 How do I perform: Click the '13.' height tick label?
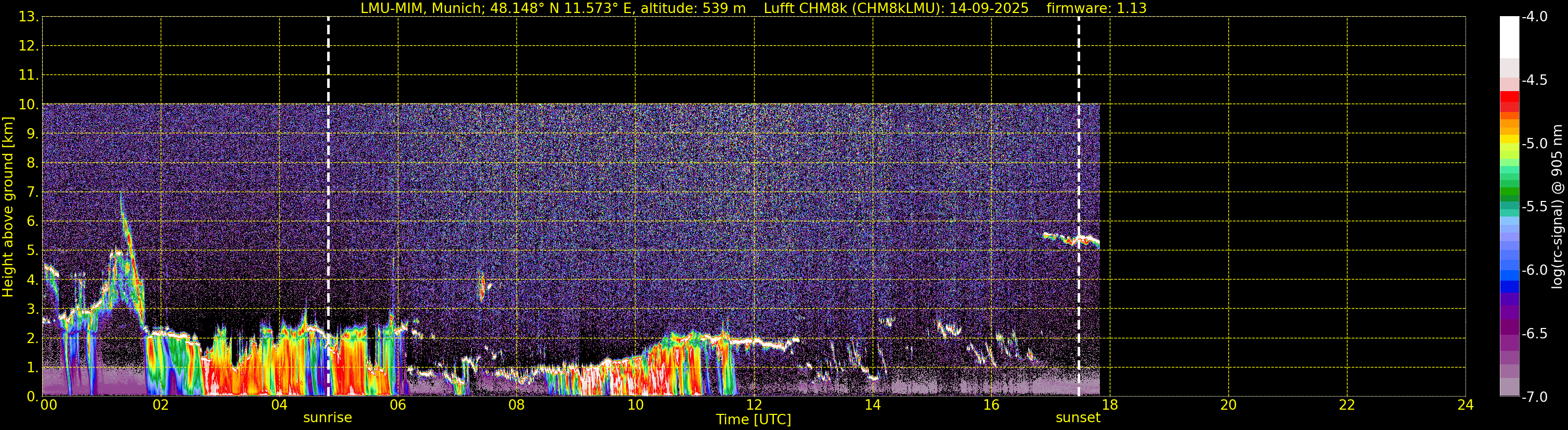[x=29, y=17]
